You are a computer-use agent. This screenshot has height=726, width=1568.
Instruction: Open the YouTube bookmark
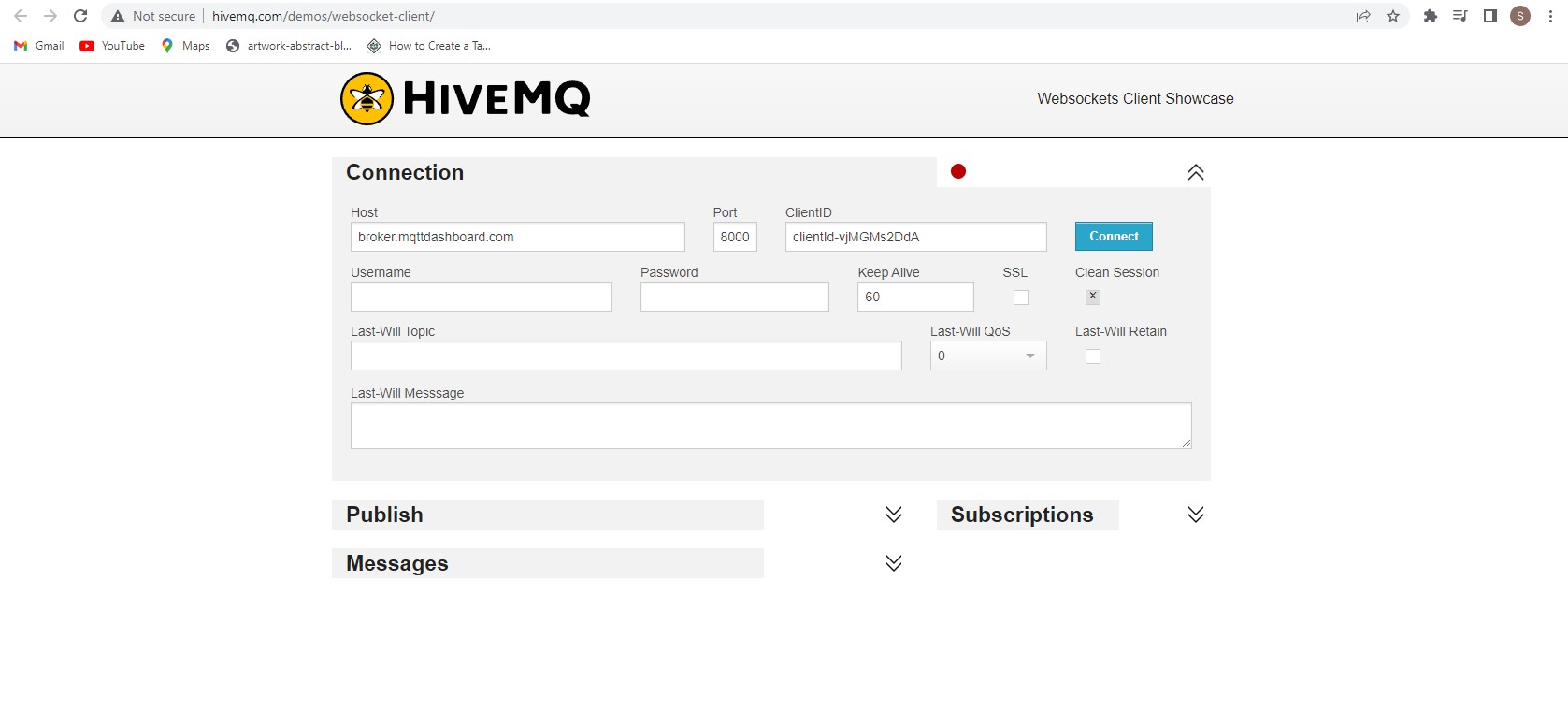(112, 46)
